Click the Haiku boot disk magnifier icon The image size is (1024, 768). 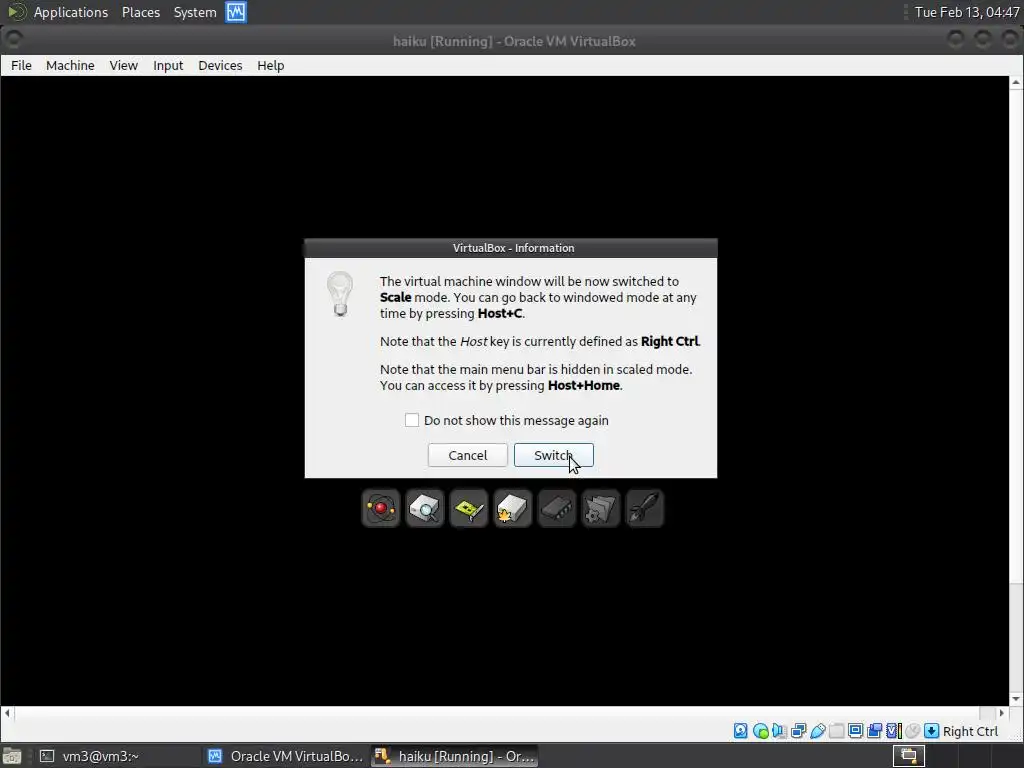coord(424,508)
